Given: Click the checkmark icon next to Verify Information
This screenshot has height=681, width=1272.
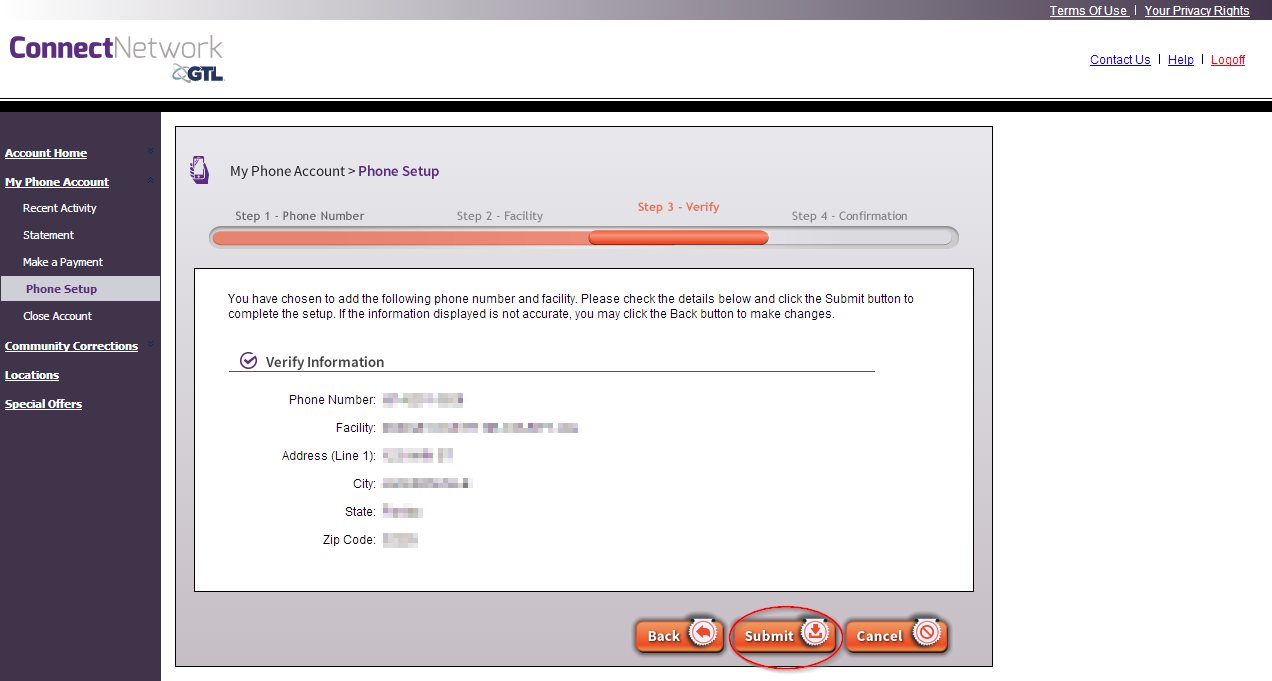Looking at the screenshot, I should 249,361.
